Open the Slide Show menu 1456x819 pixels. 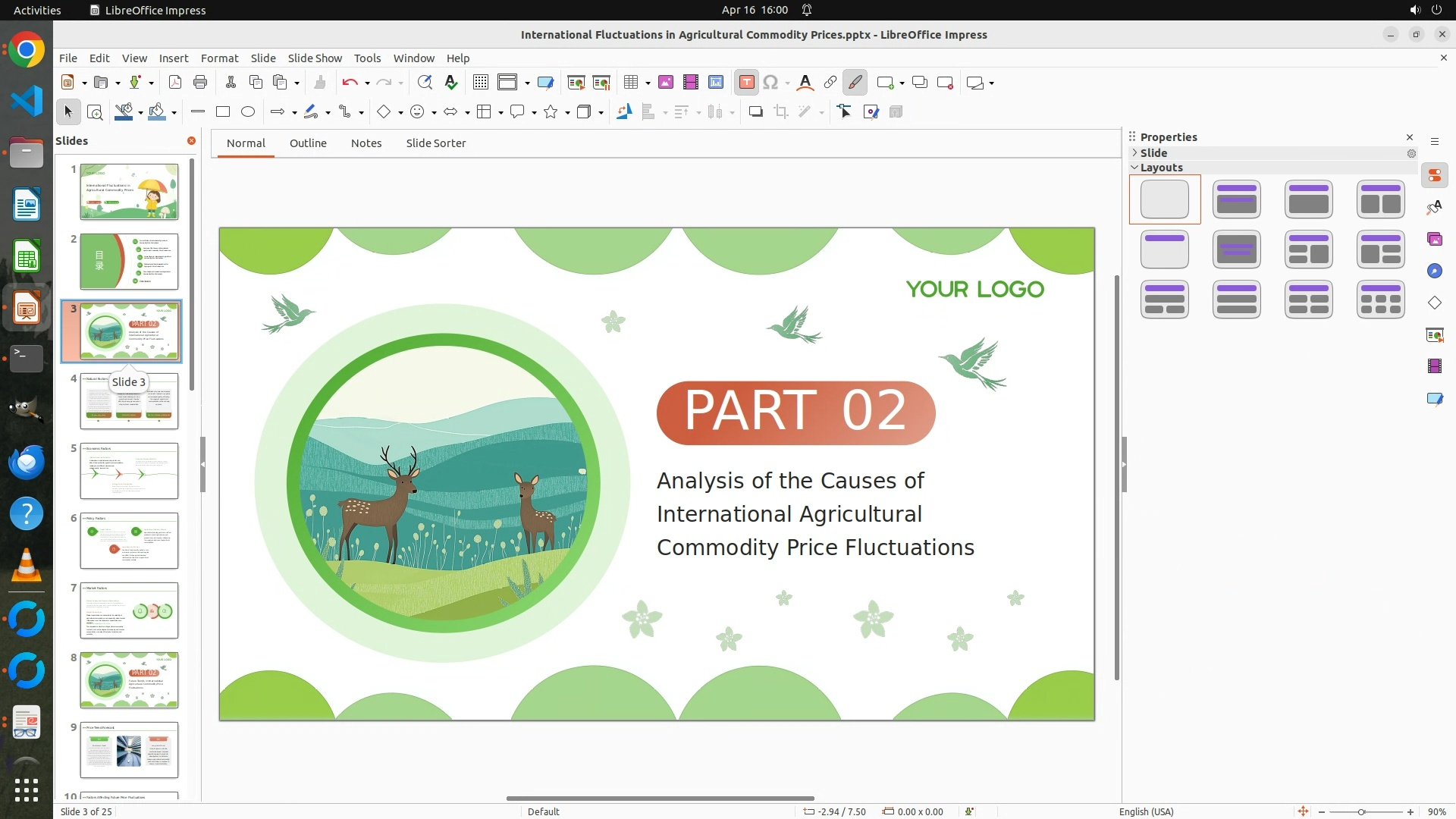315,58
